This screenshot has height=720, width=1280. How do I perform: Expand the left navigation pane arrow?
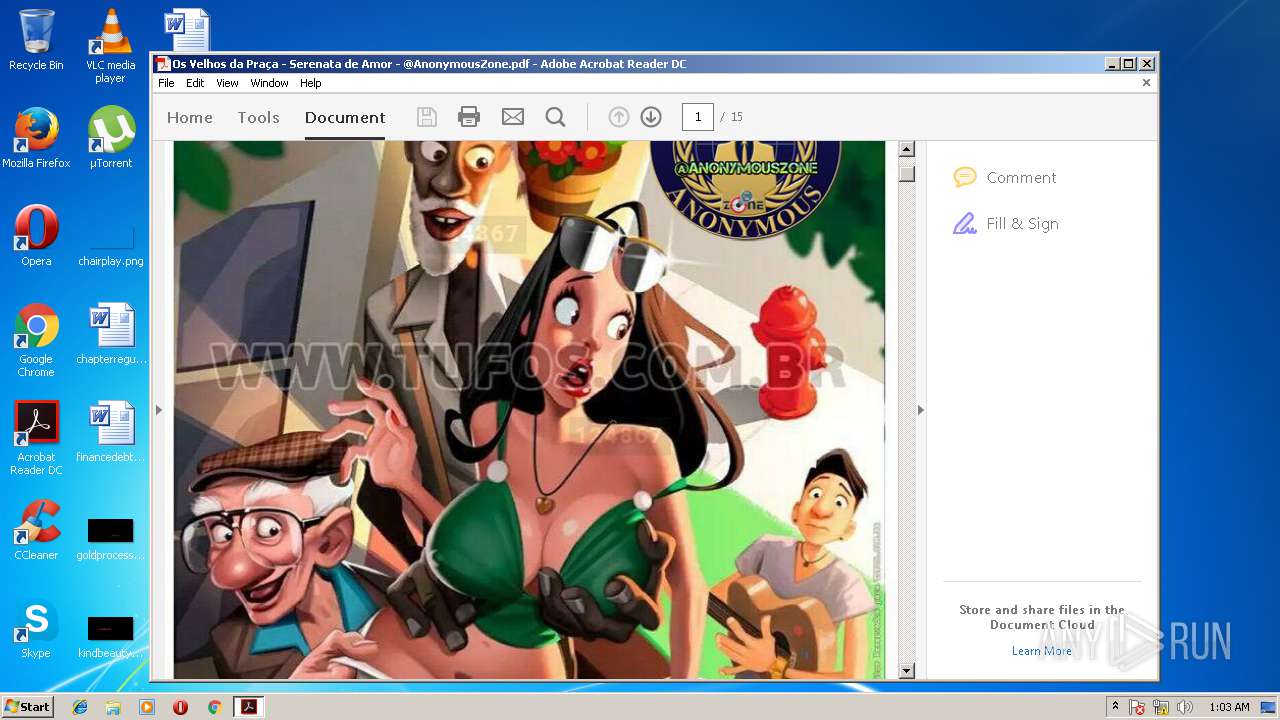[x=158, y=410]
